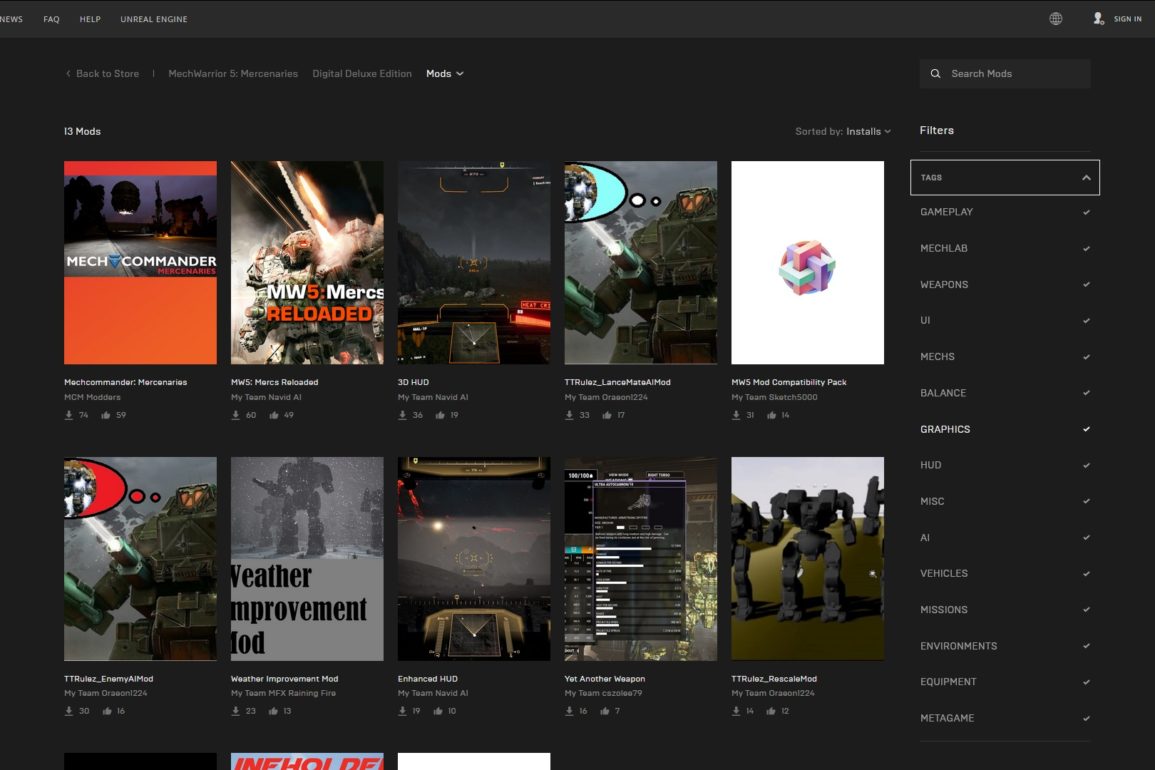
Task: Toggle the VEHICLES tag filter
Action: 1005,573
